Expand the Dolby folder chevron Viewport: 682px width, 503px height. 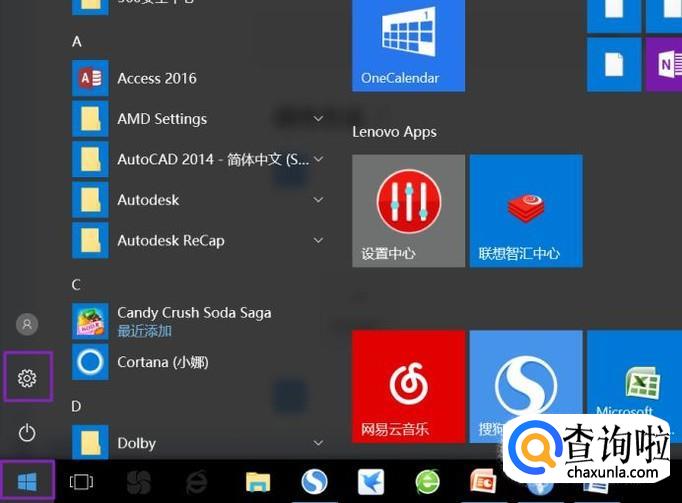(x=318, y=443)
